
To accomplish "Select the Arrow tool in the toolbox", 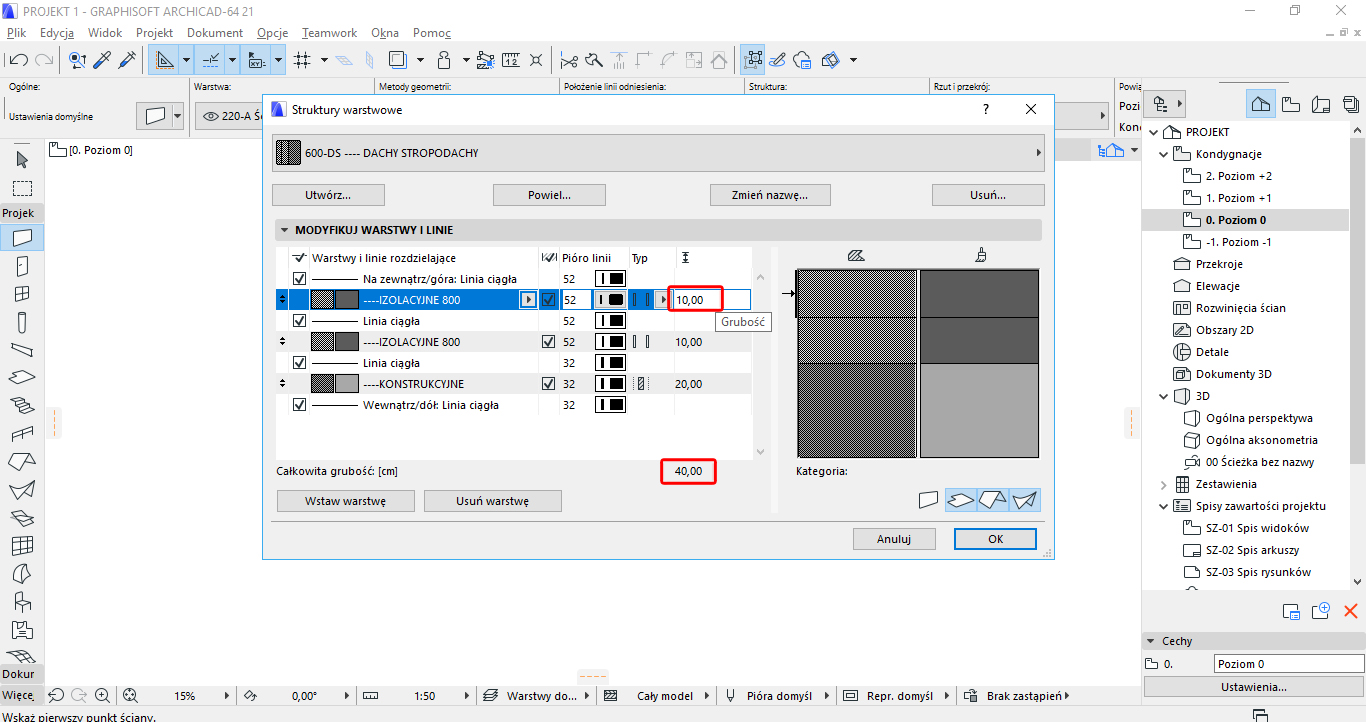I will click(22, 160).
